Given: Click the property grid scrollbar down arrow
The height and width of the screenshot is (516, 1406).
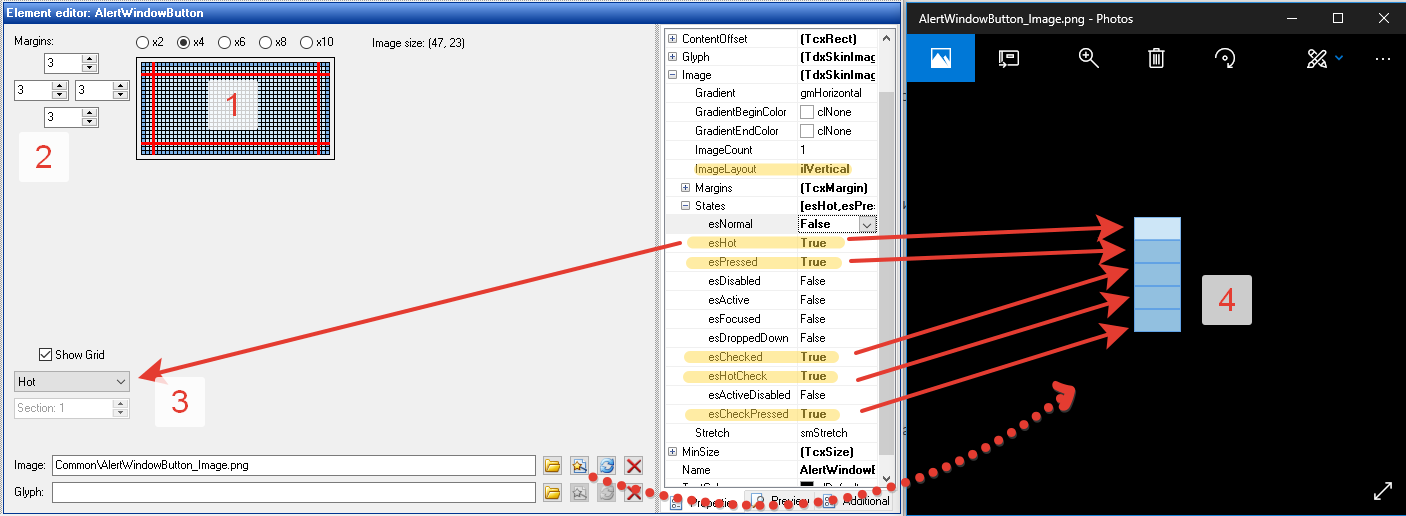Looking at the screenshot, I should tap(886, 479).
